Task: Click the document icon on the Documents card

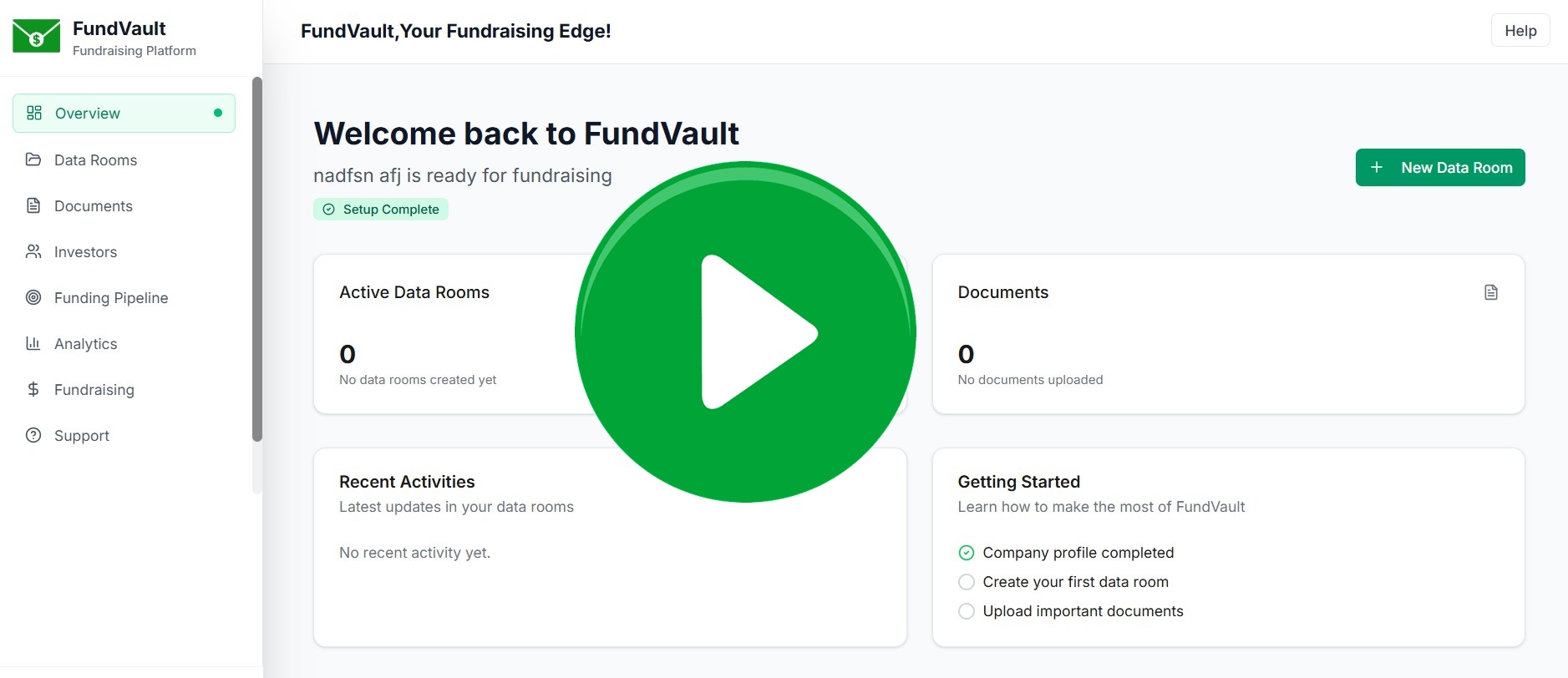Action: 1490,291
